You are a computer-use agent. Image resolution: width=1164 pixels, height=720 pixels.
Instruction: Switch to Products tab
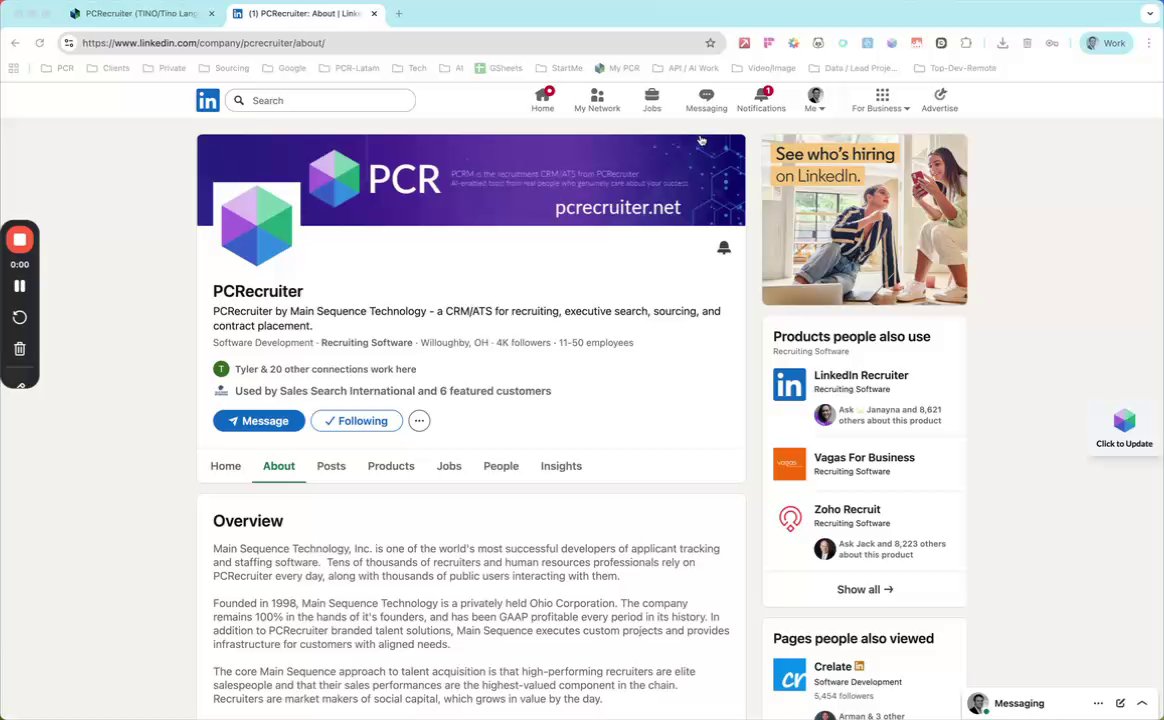point(391,466)
